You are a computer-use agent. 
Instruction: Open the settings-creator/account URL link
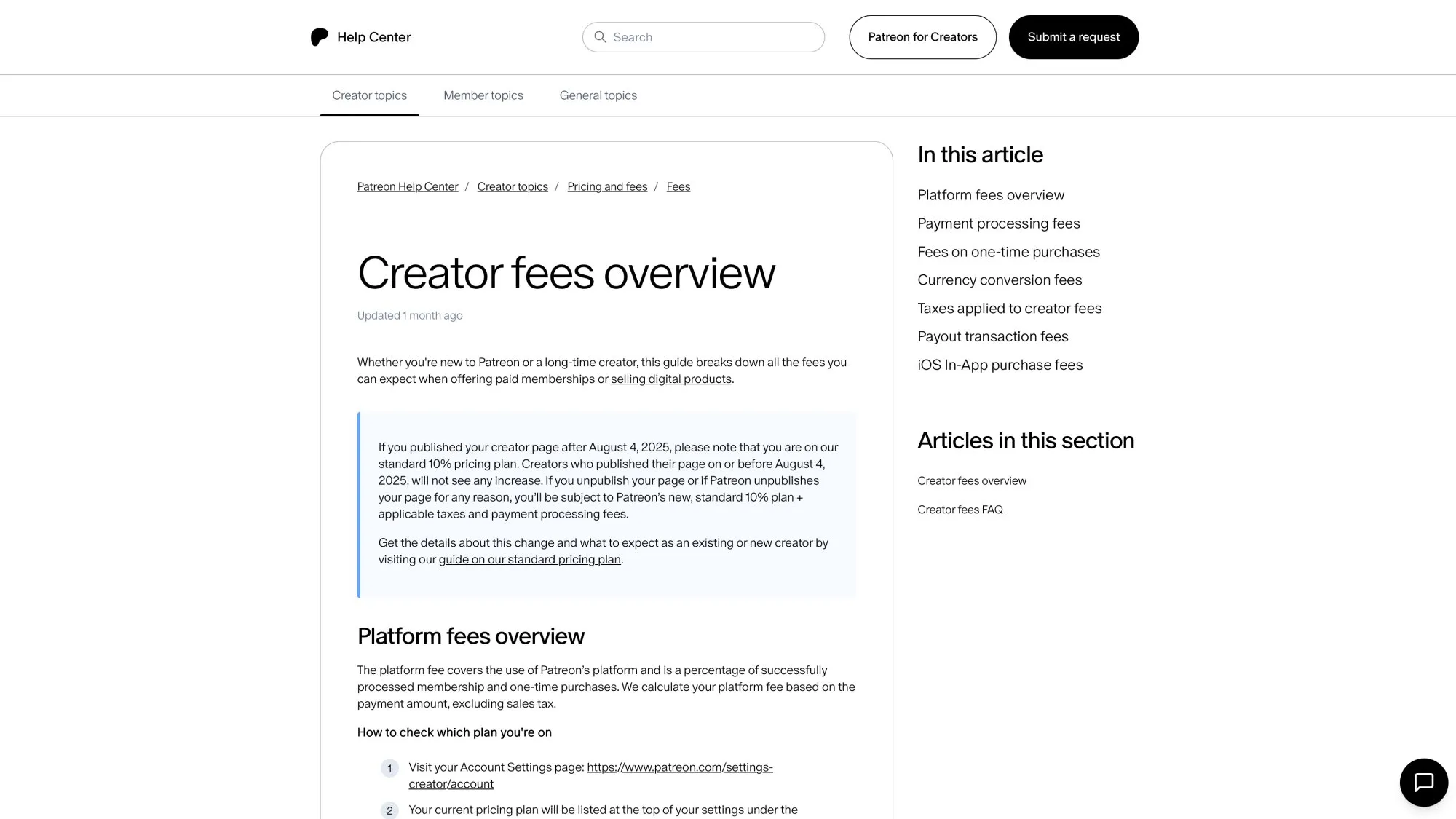pyautogui.click(x=680, y=767)
